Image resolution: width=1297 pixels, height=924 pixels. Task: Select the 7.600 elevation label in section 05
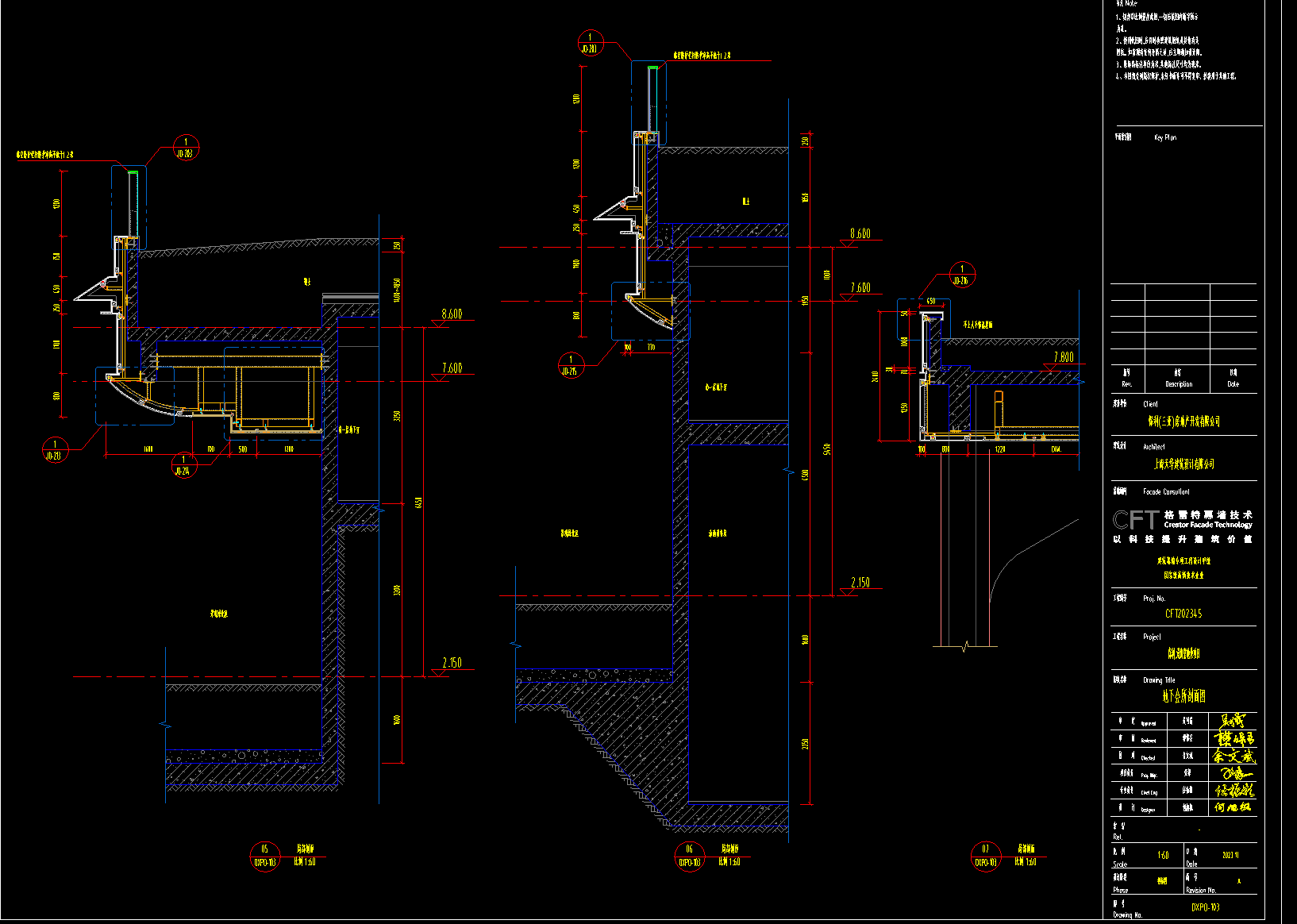452,368
